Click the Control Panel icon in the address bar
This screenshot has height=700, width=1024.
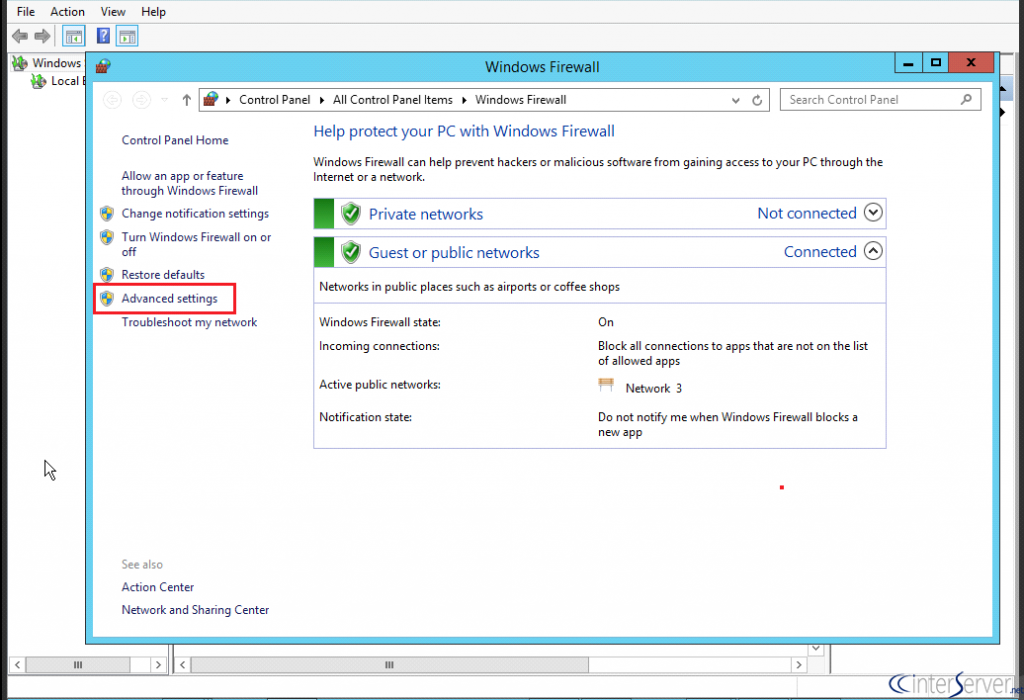[210, 99]
